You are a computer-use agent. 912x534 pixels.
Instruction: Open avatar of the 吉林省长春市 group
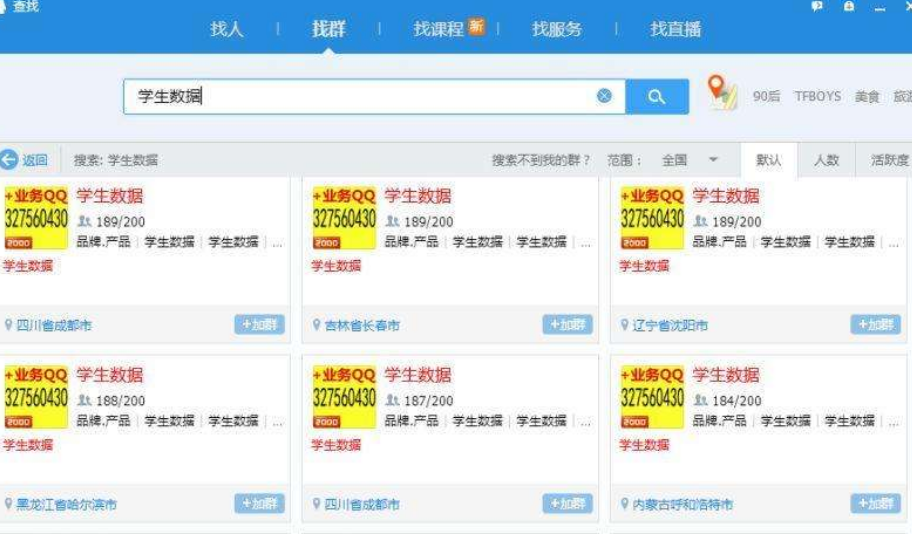point(344,218)
